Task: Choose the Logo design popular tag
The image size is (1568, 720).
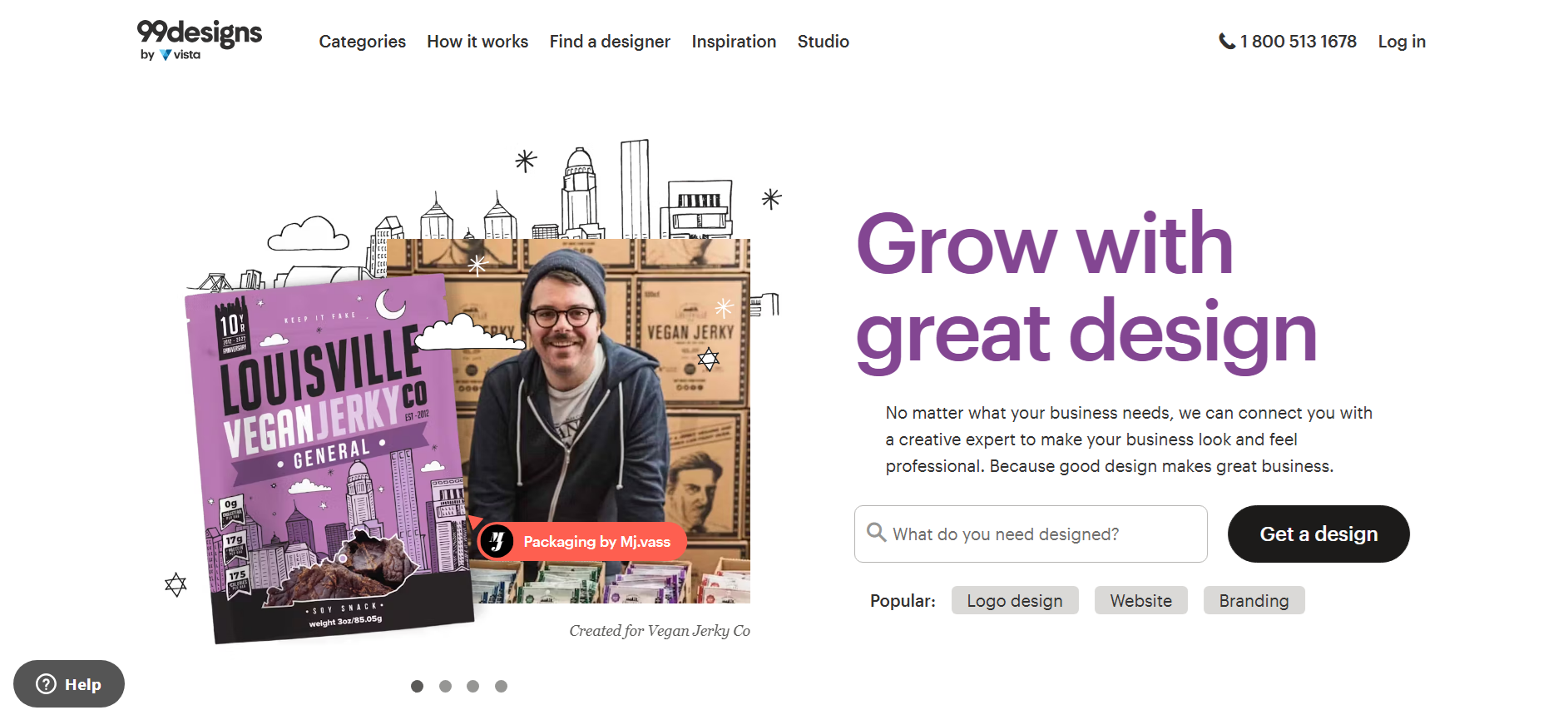Action: coord(1015,600)
